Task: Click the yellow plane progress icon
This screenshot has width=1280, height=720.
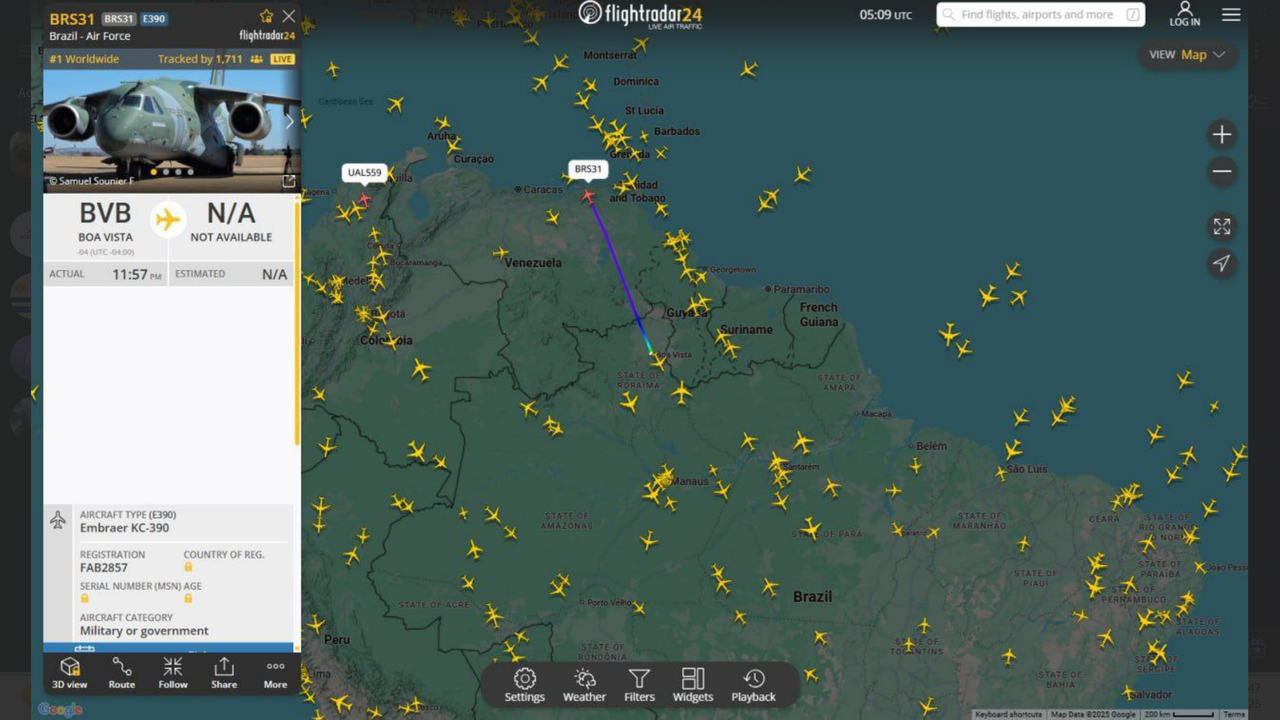Action: point(168,219)
